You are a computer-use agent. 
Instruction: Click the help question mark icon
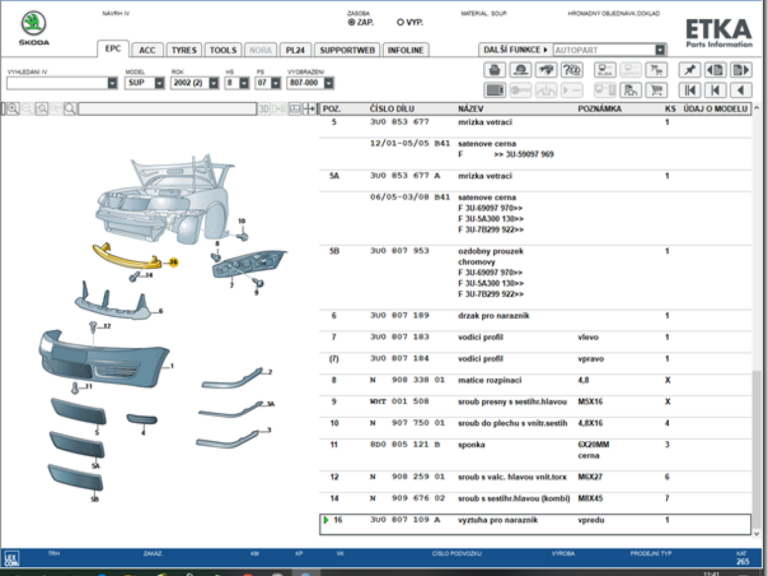pyautogui.click(x=572, y=70)
